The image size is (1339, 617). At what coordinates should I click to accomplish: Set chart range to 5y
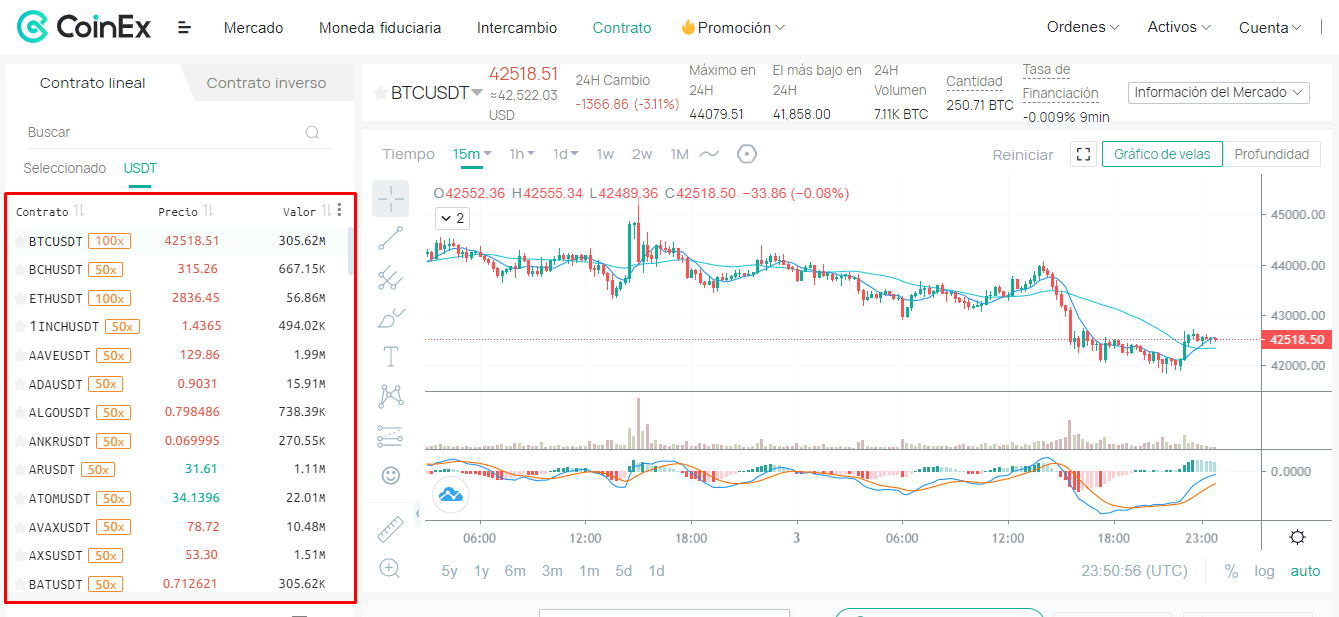[449, 571]
